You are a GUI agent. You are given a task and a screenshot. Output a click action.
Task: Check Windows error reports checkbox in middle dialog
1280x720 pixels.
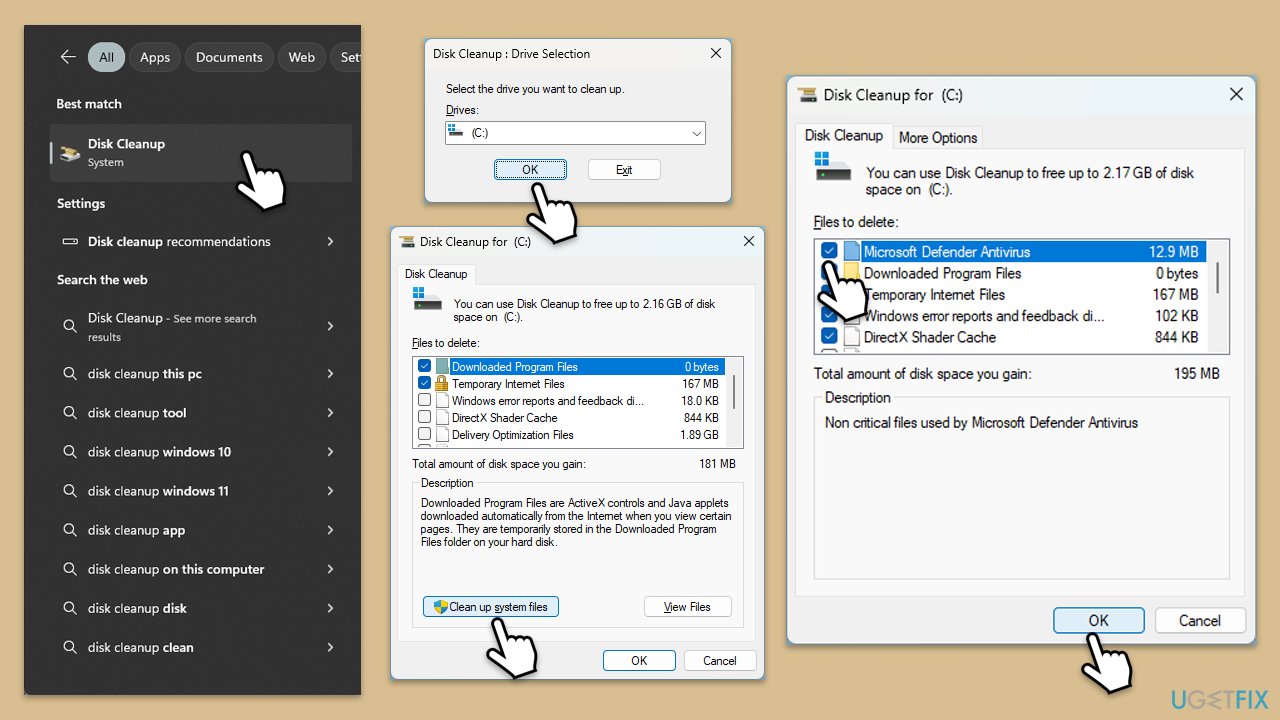pos(425,401)
